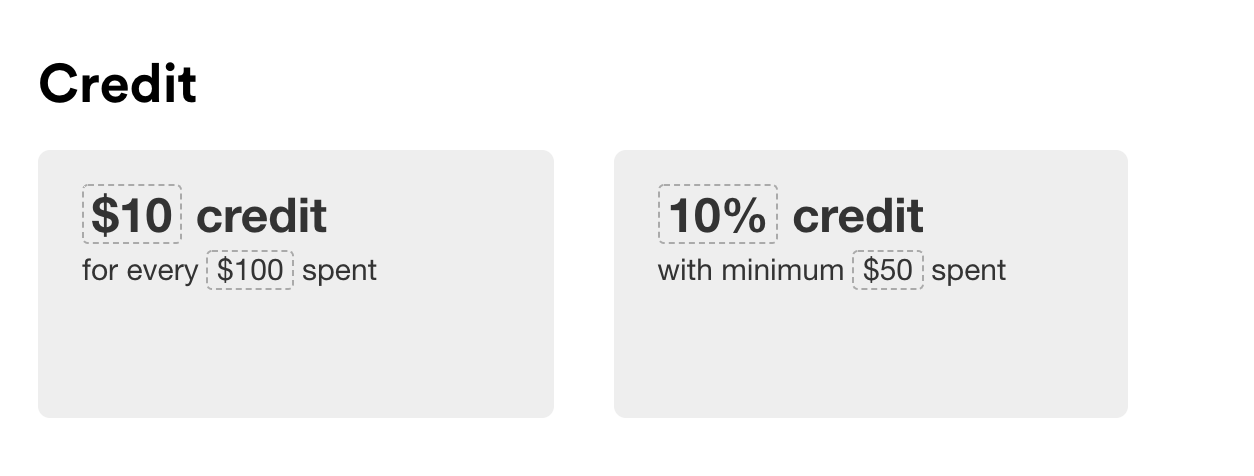Edit the $10 credit amount field
Image resolution: width=1254 pixels, height=476 pixels.
(x=132, y=214)
